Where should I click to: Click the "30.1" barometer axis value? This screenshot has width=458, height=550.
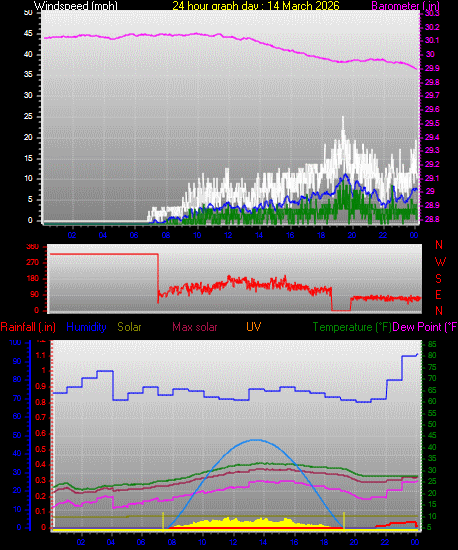click(x=432, y=40)
